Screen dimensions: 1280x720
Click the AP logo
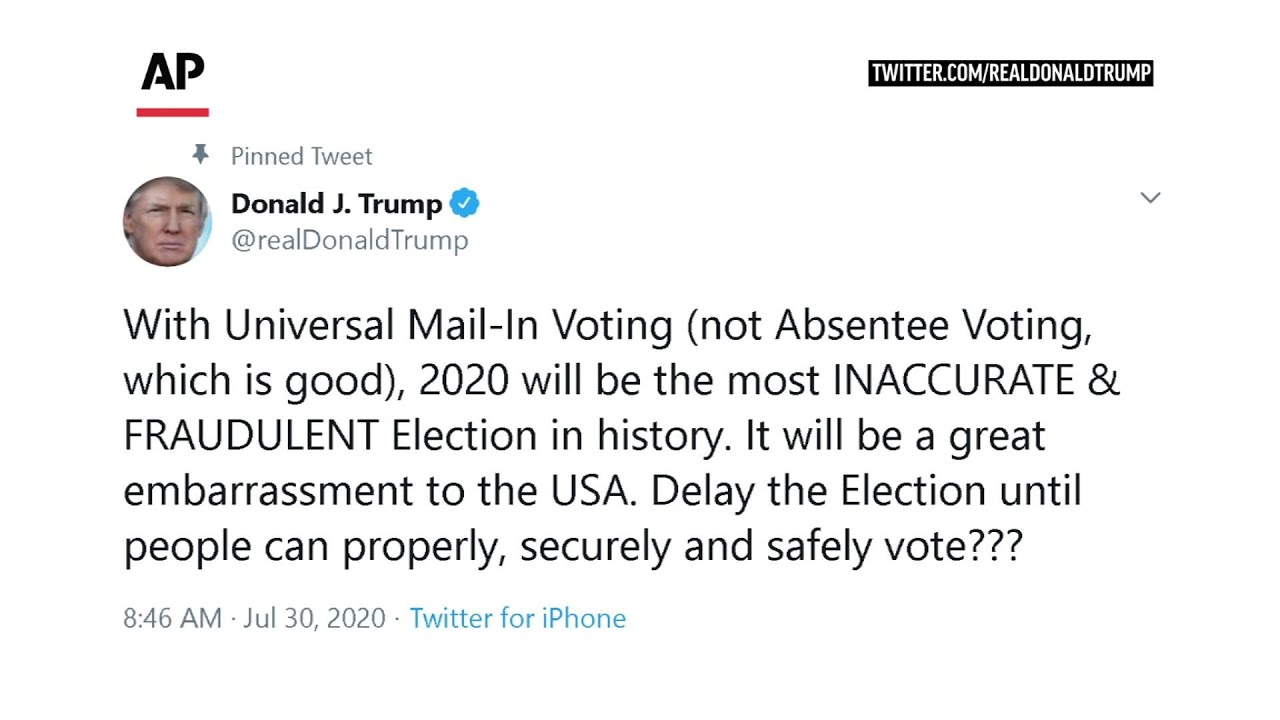[172, 72]
